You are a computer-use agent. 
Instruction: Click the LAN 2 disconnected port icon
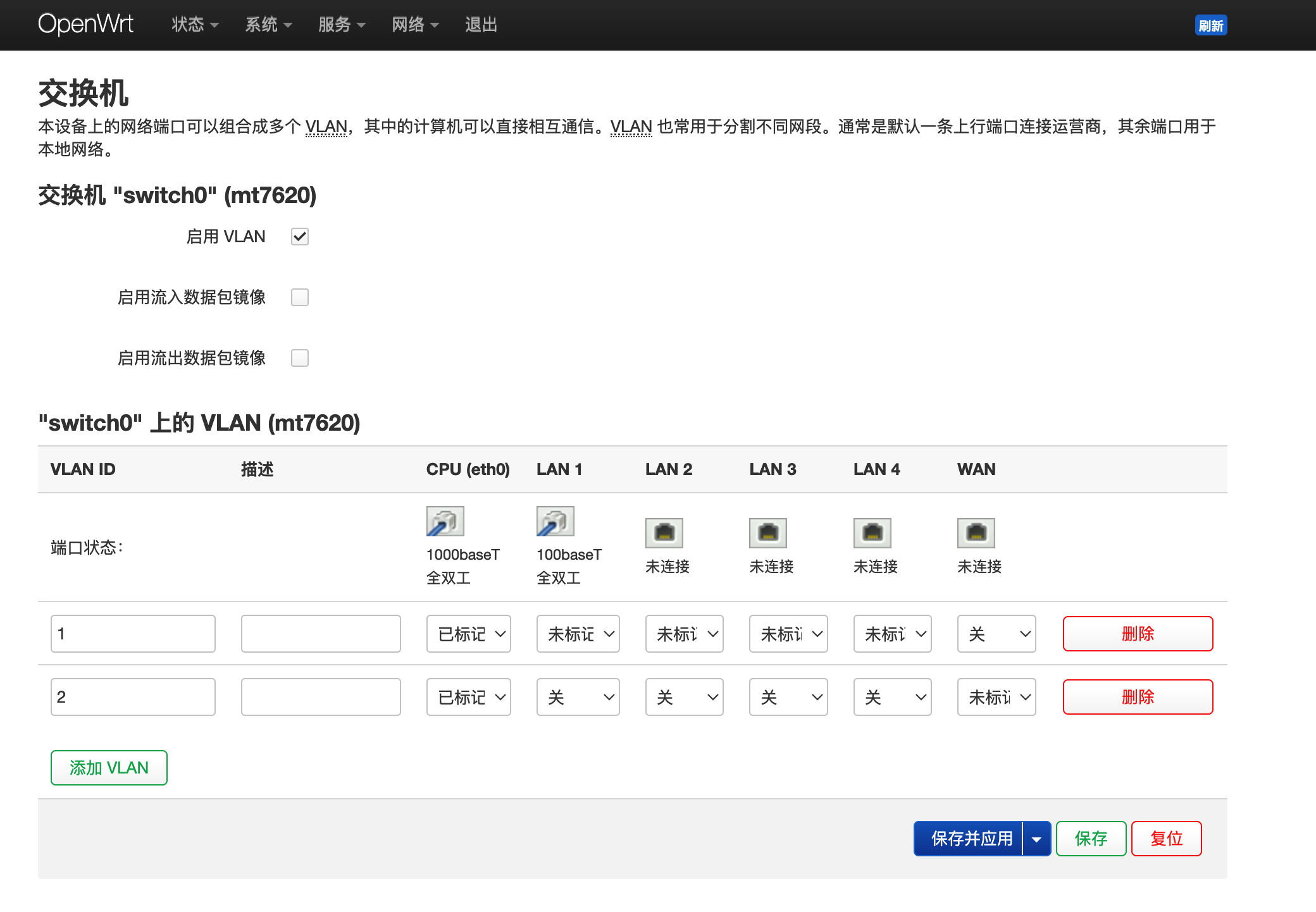pos(664,533)
